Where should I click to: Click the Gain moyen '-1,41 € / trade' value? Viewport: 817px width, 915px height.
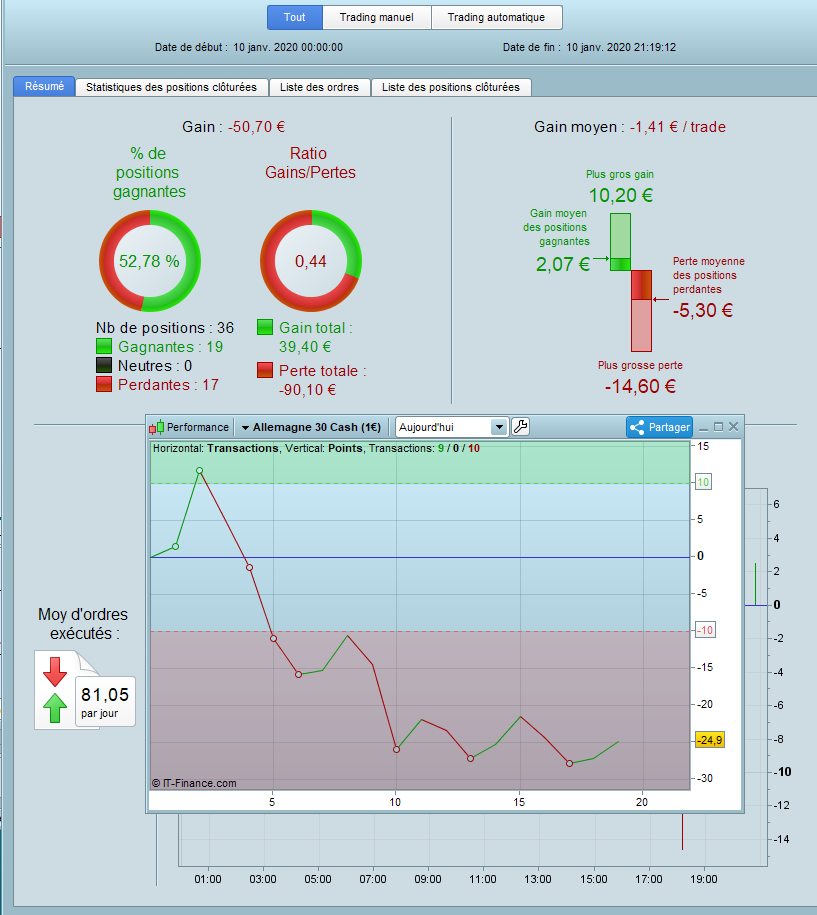(678, 127)
